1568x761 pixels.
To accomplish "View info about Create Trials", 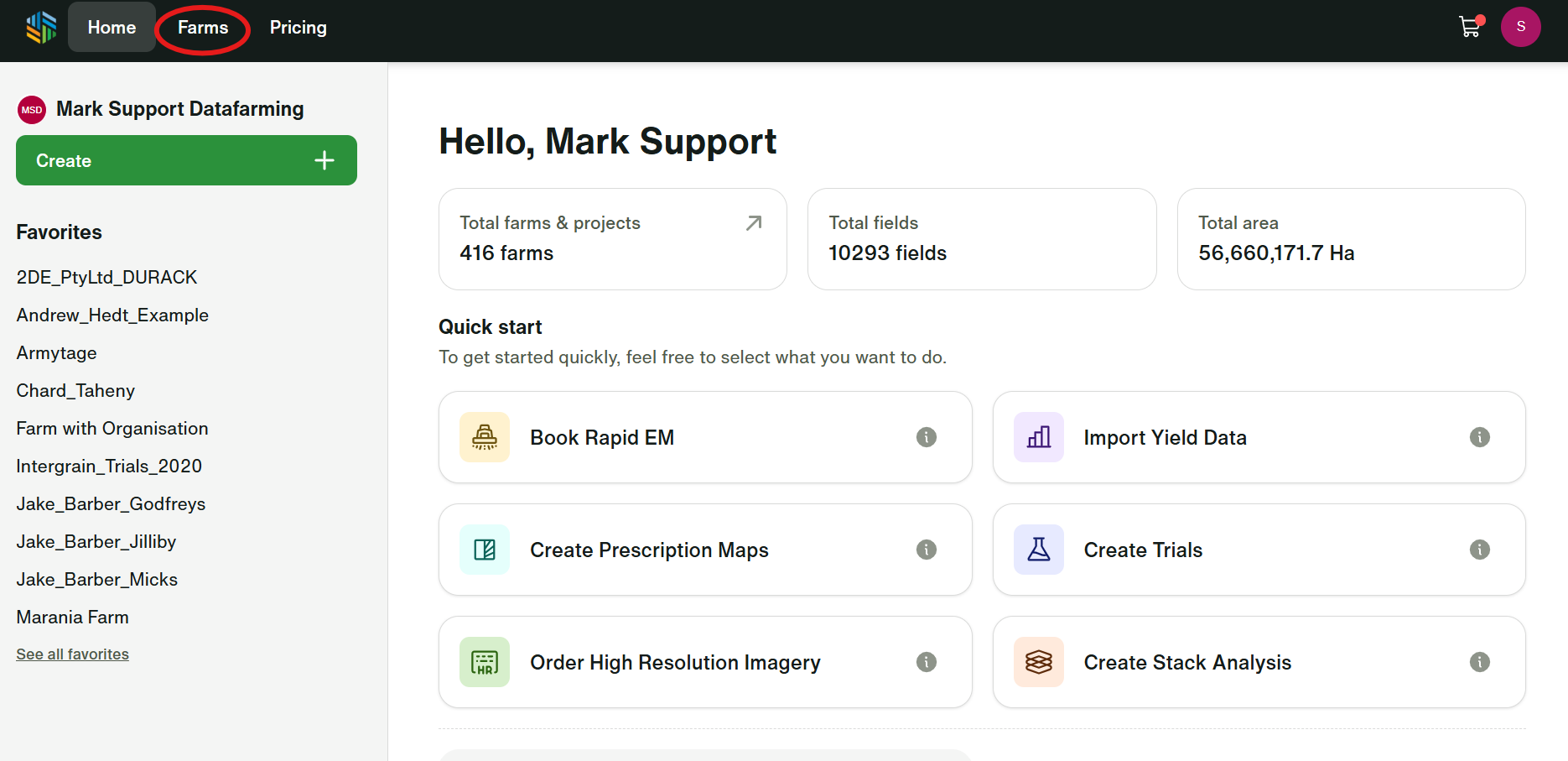I will 1479,550.
